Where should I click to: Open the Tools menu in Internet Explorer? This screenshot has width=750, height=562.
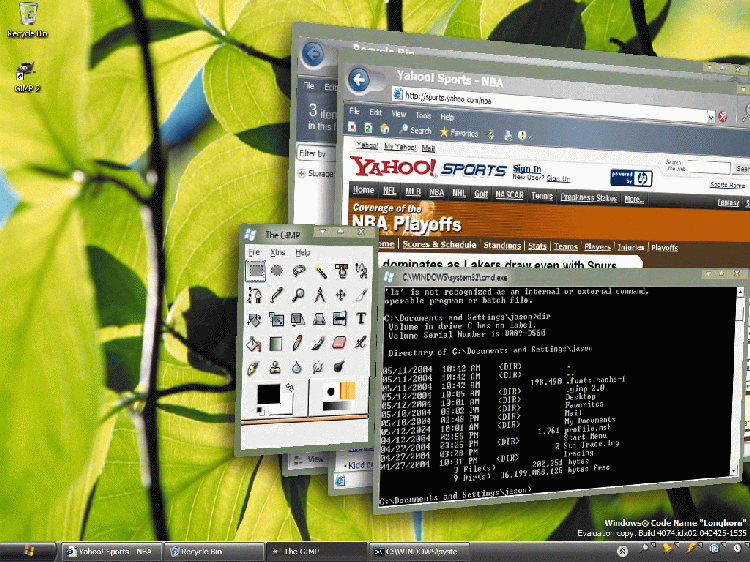click(x=423, y=115)
